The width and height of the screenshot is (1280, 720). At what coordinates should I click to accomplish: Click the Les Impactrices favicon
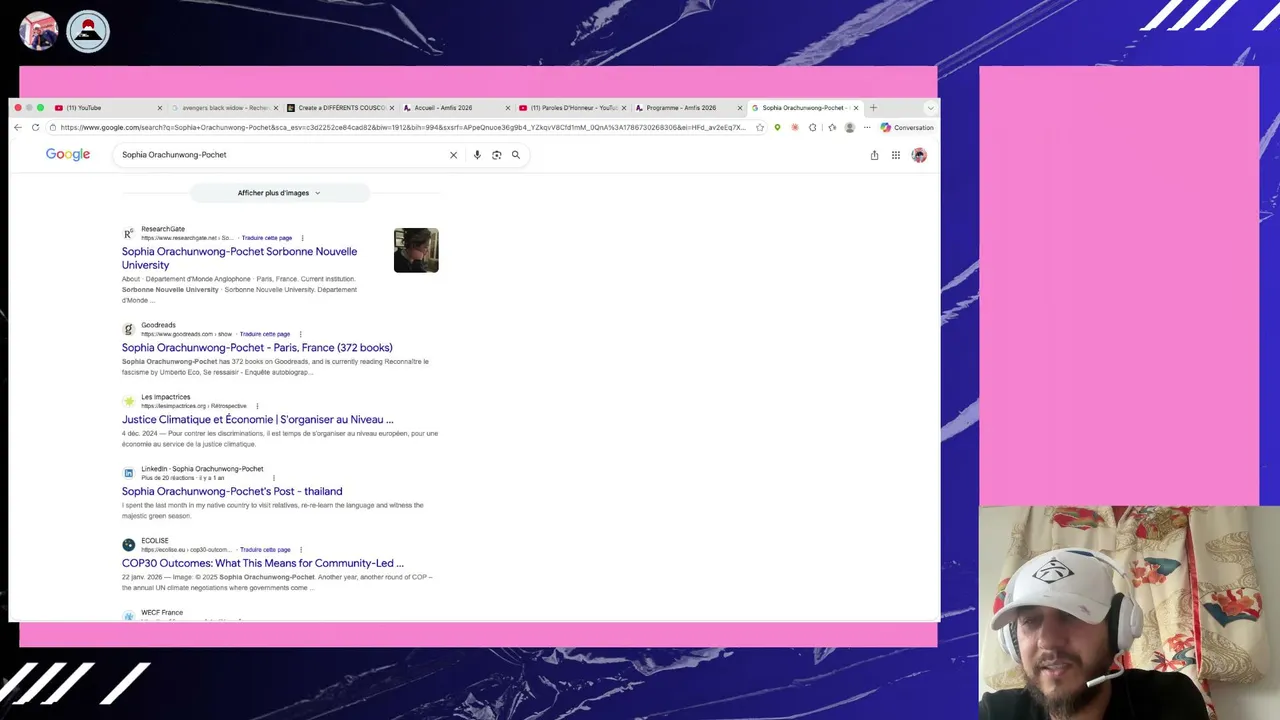[128, 401]
